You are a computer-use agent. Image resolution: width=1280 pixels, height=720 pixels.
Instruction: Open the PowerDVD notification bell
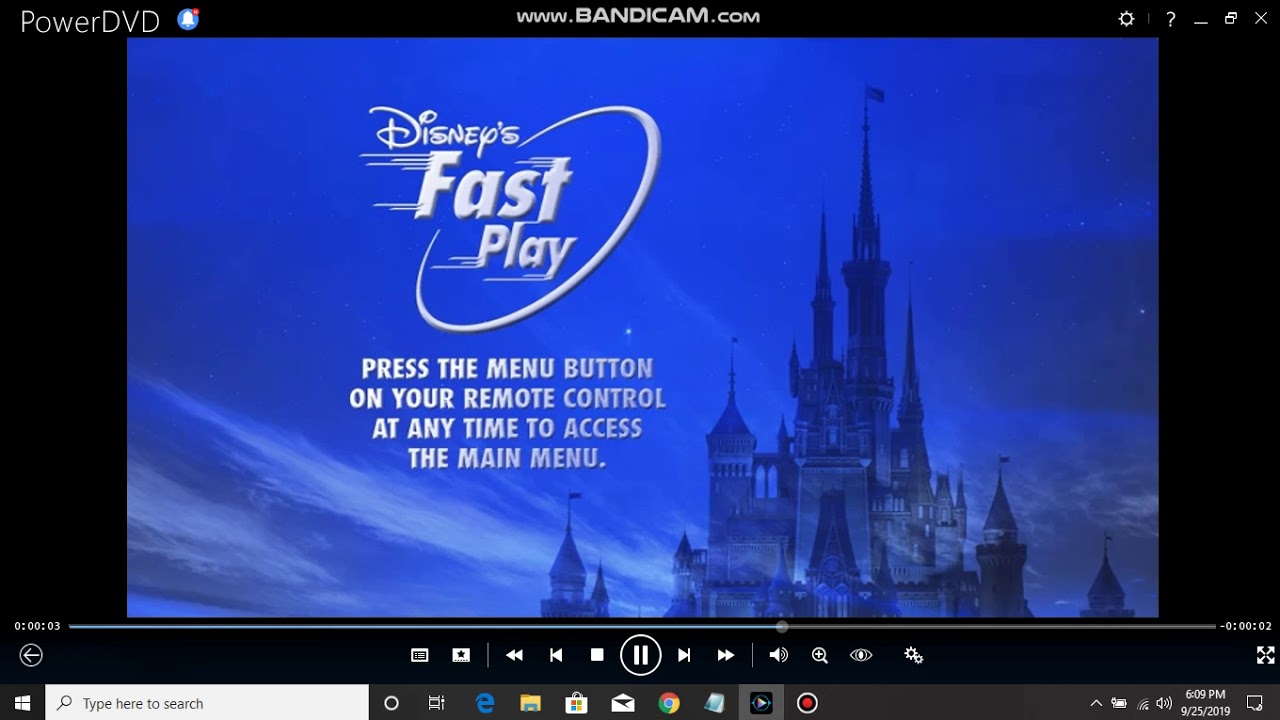click(188, 19)
